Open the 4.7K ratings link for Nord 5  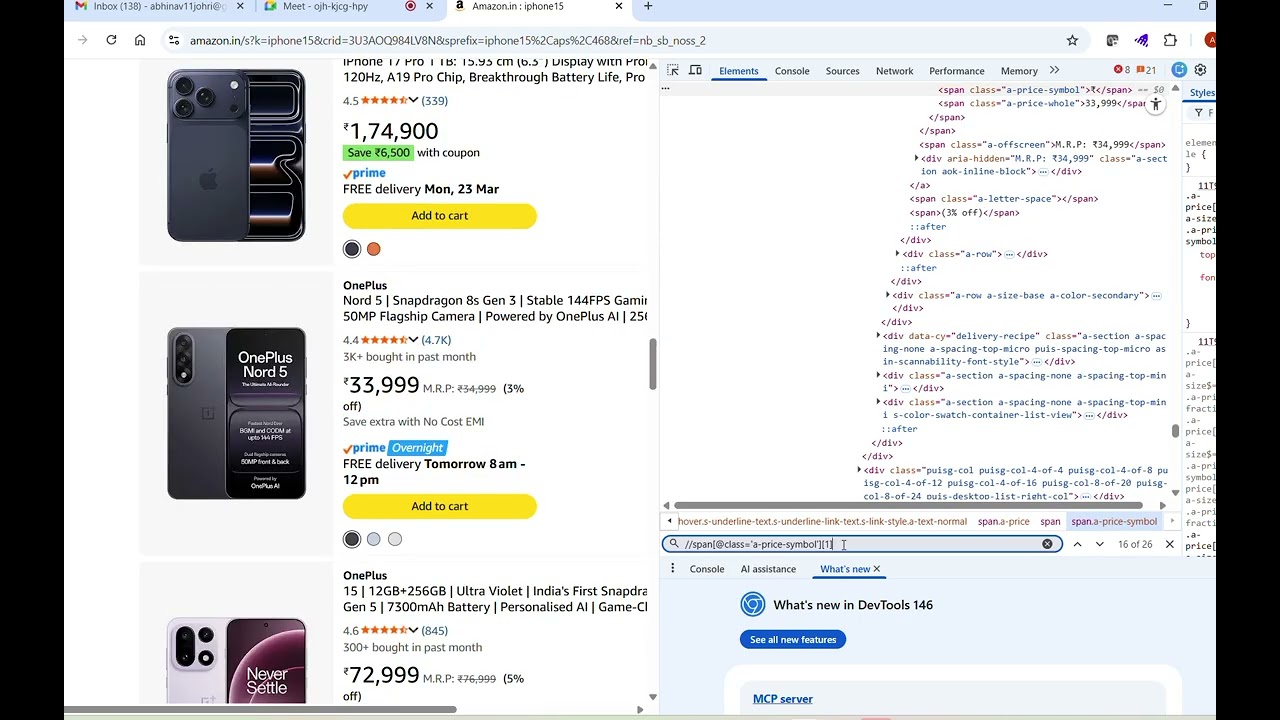pos(436,340)
